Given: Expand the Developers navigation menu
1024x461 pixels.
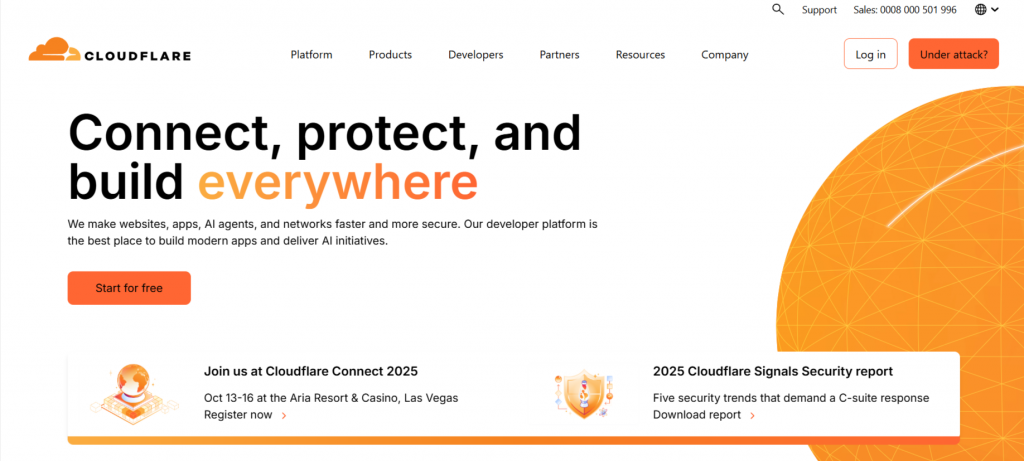Looking at the screenshot, I should [x=475, y=55].
